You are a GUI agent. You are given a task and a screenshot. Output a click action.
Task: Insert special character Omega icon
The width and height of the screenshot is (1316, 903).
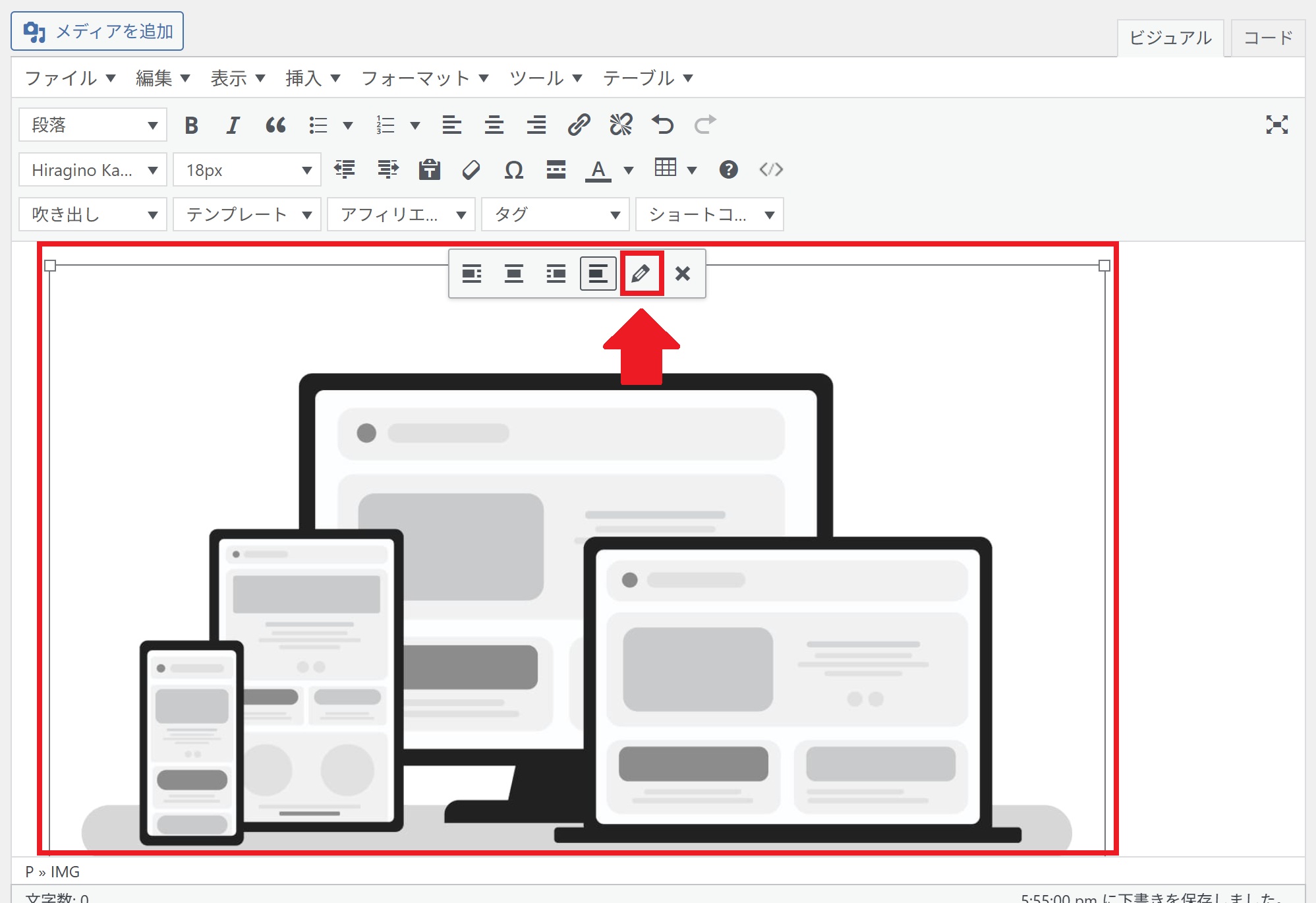tap(513, 170)
